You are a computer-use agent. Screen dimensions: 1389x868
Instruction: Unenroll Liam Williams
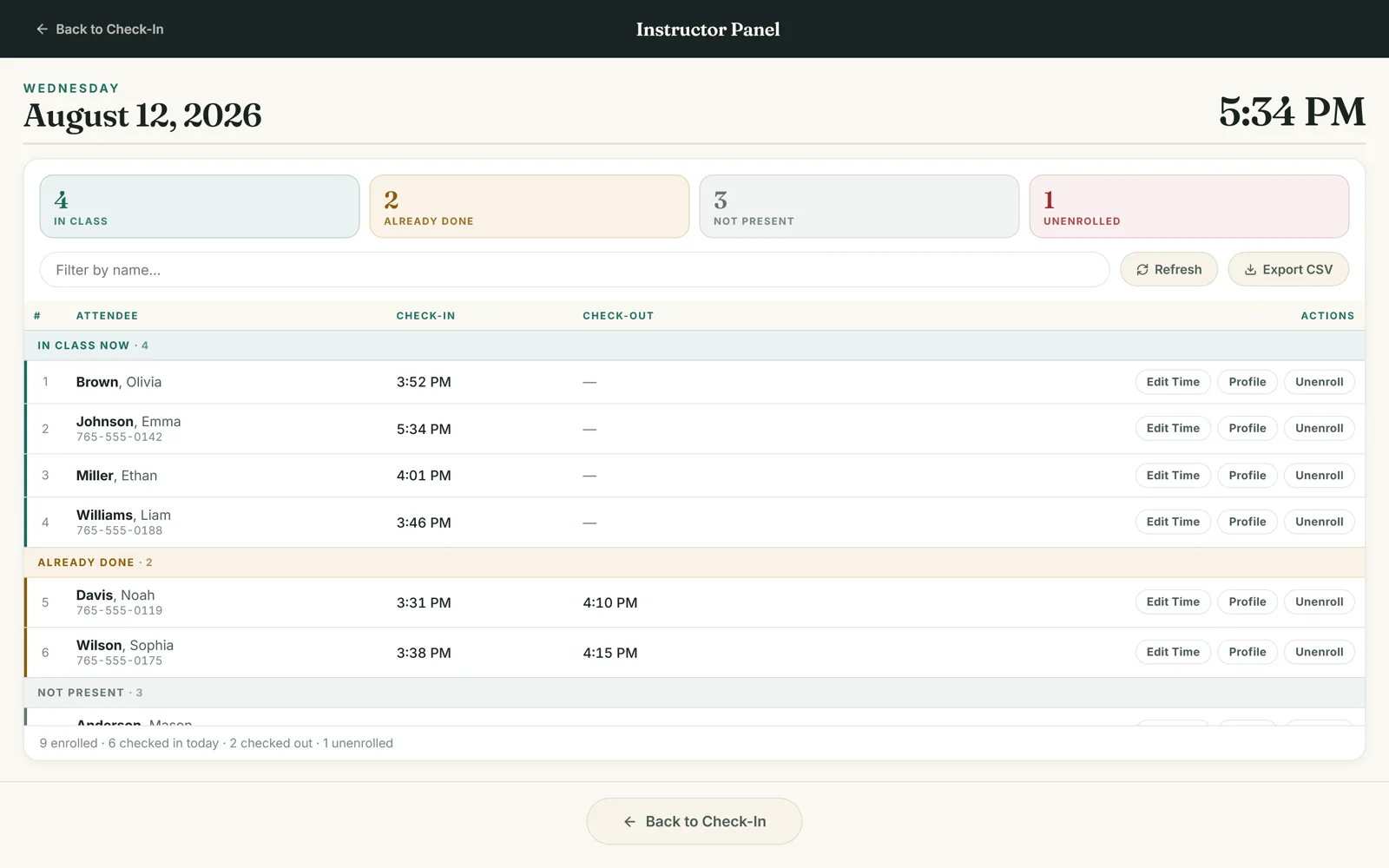(x=1320, y=523)
